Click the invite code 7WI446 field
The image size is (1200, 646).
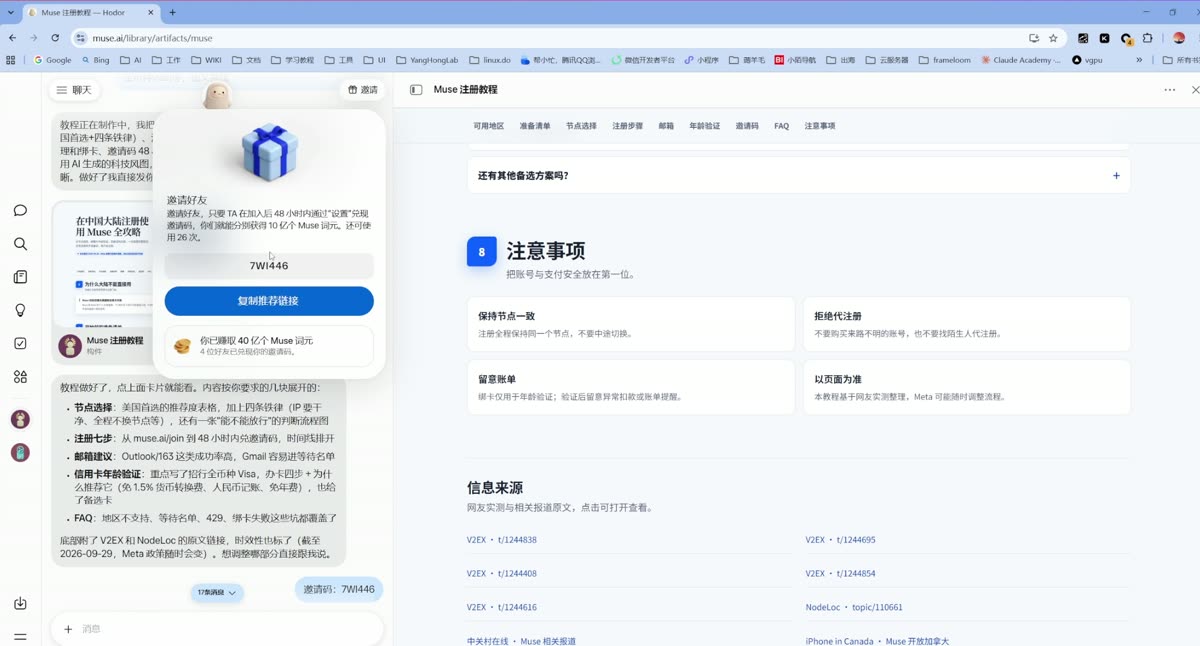pos(269,266)
